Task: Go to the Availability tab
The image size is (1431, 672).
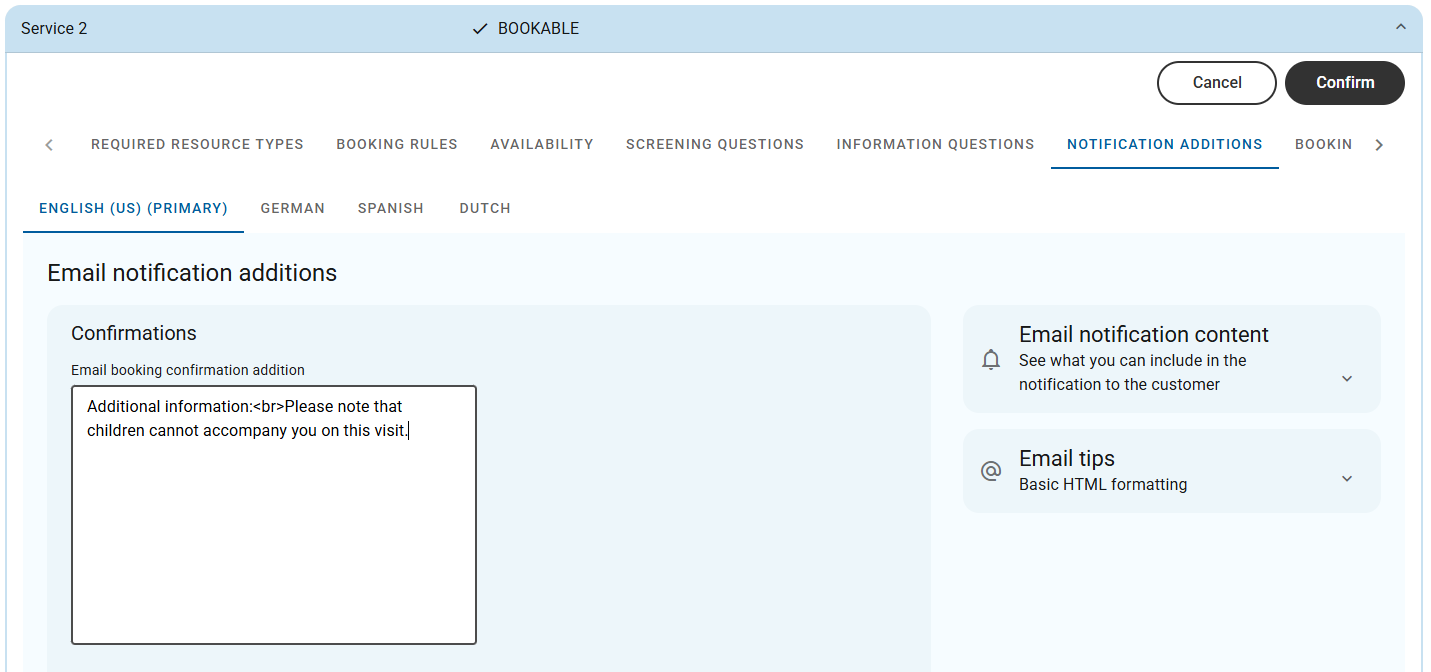Action: (542, 144)
